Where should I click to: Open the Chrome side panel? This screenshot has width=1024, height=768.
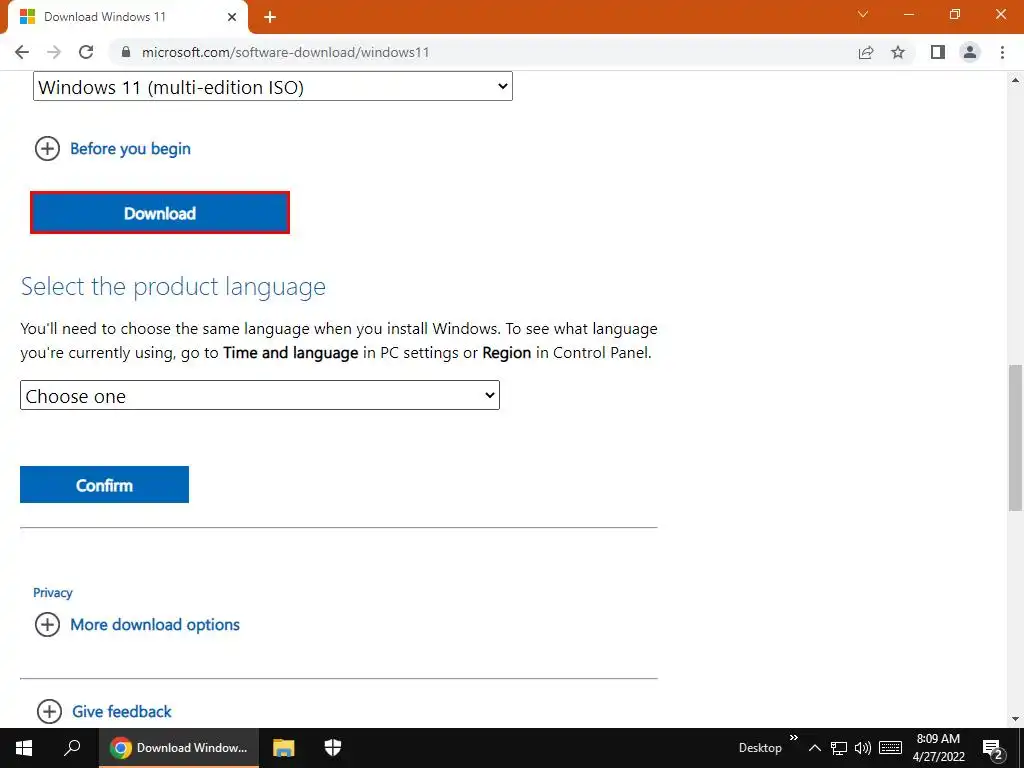tap(938, 52)
